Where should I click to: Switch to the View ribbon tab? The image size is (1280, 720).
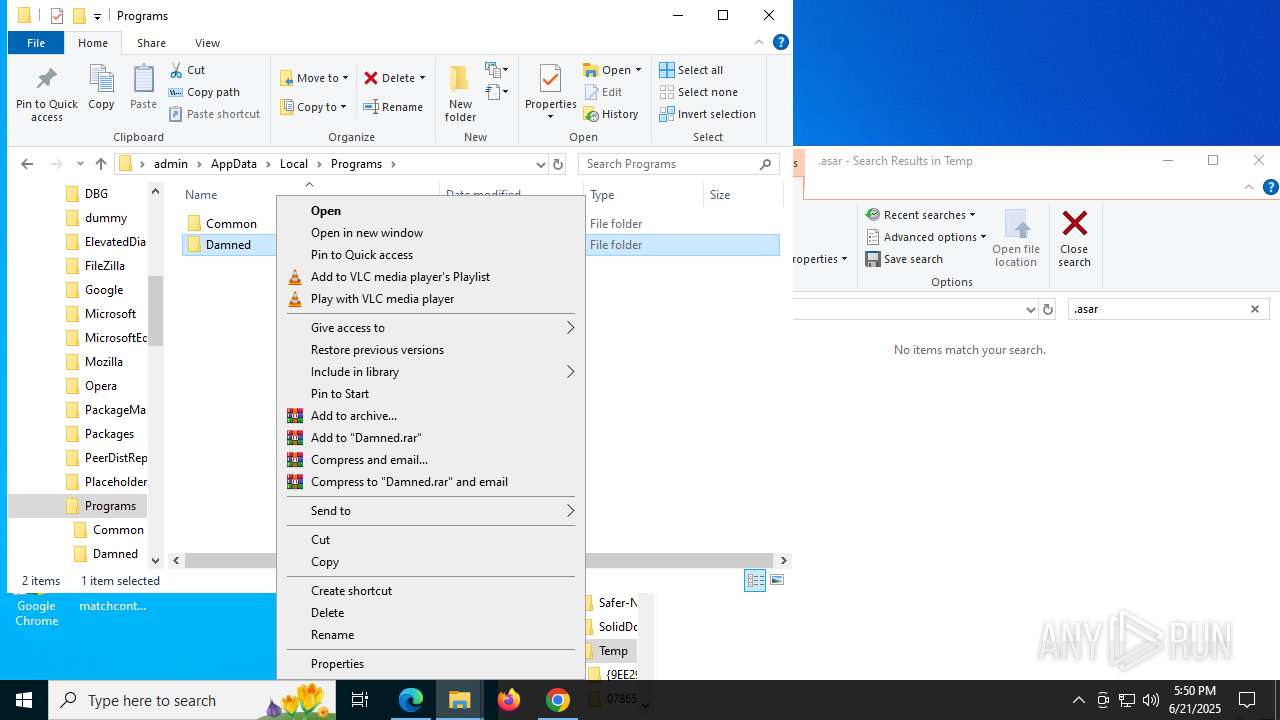[207, 43]
